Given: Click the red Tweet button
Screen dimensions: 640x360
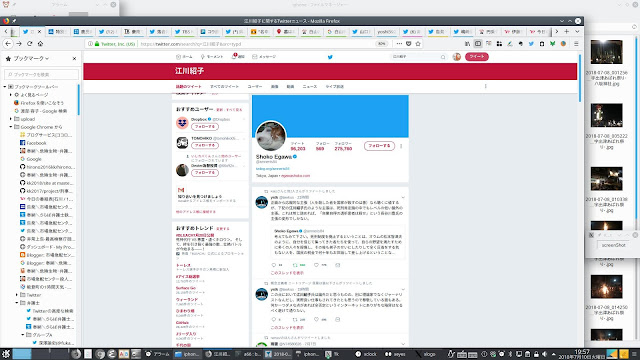Looking at the screenshot, I should 477,57.
